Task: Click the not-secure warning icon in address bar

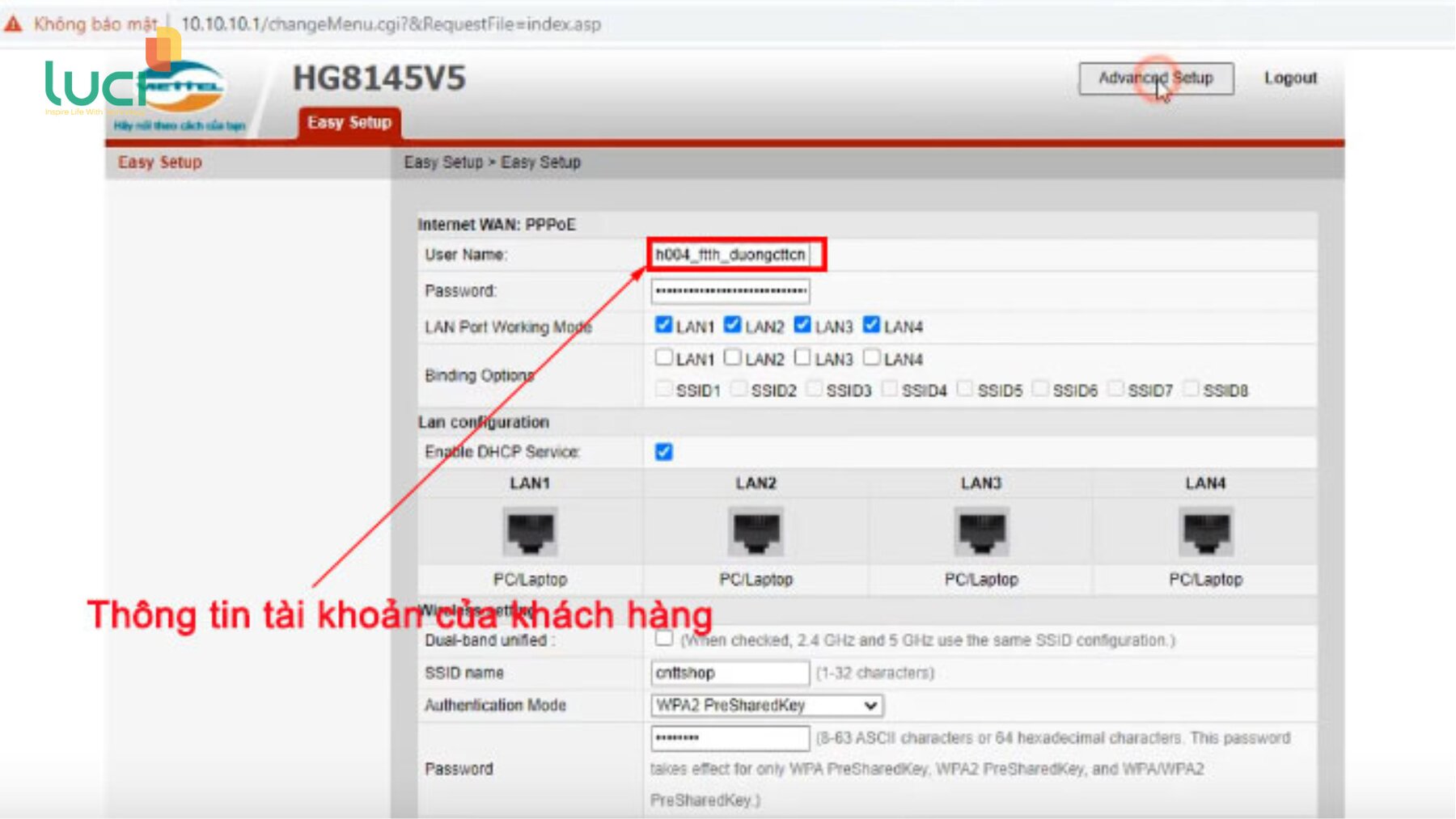Action: point(14,24)
